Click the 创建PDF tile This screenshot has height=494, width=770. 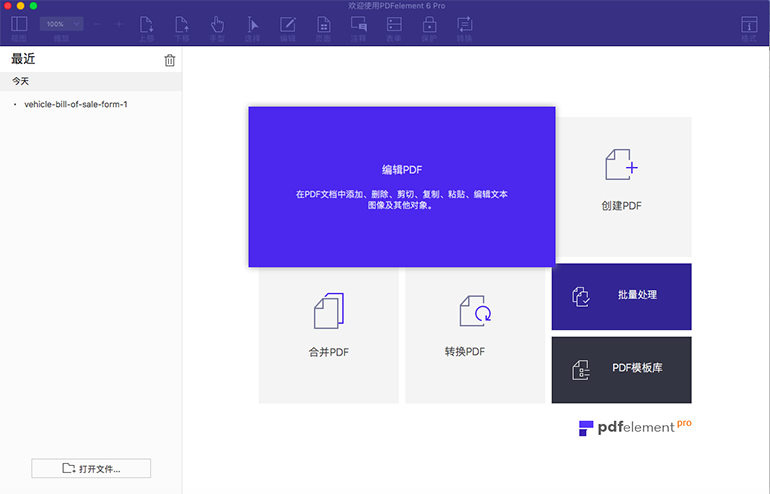[621, 185]
